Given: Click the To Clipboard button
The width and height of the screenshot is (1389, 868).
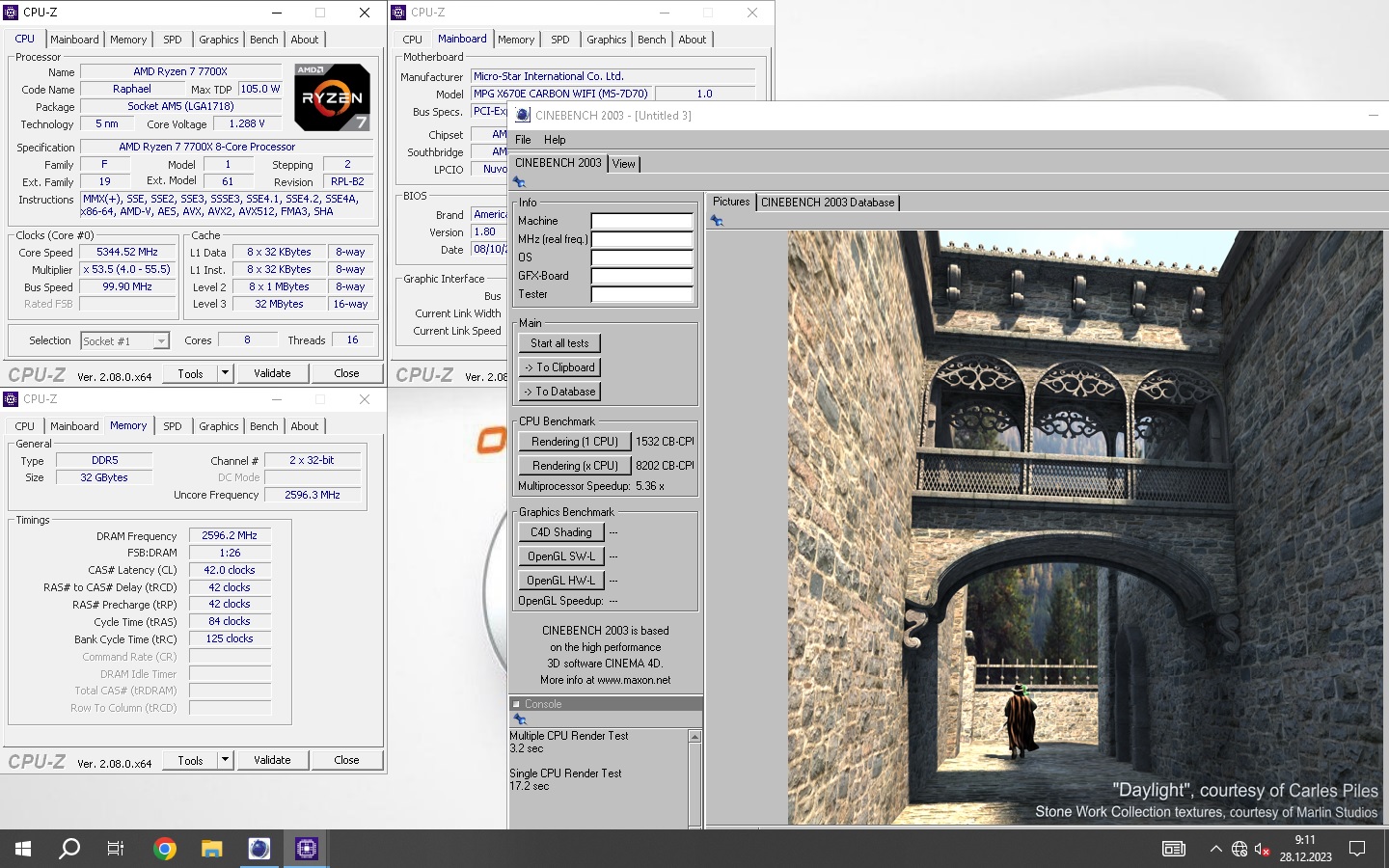Looking at the screenshot, I should tap(559, 367).
